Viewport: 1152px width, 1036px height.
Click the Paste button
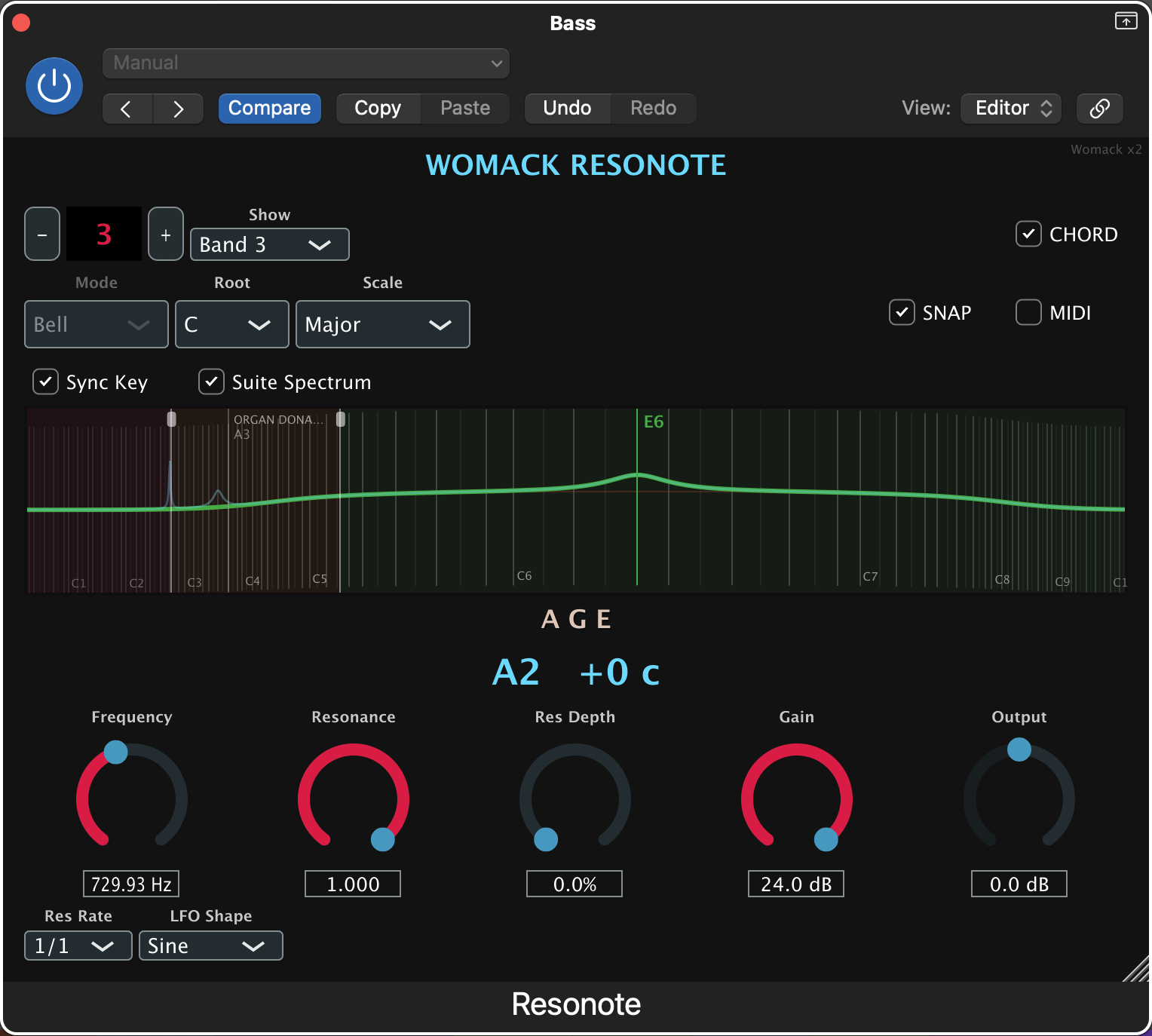tap(465, 109)
